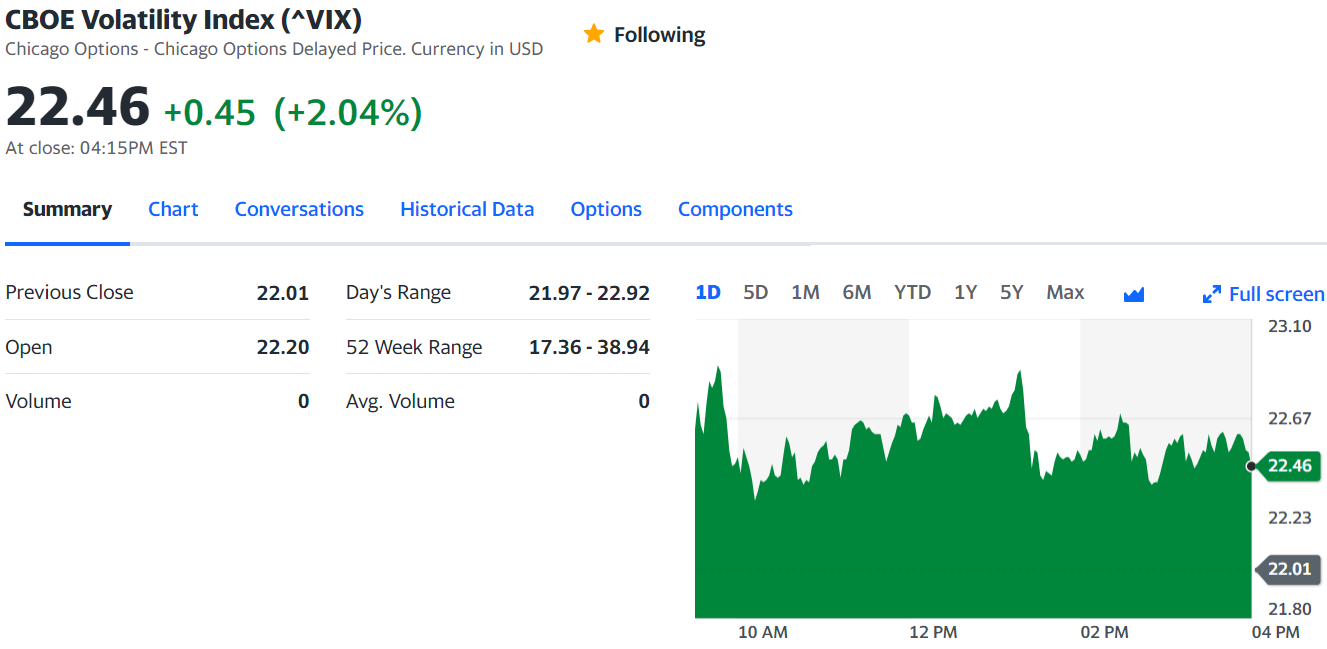Click the (+2.04%) percent change
Screen dimensions: 1327x649
point(348,113)
